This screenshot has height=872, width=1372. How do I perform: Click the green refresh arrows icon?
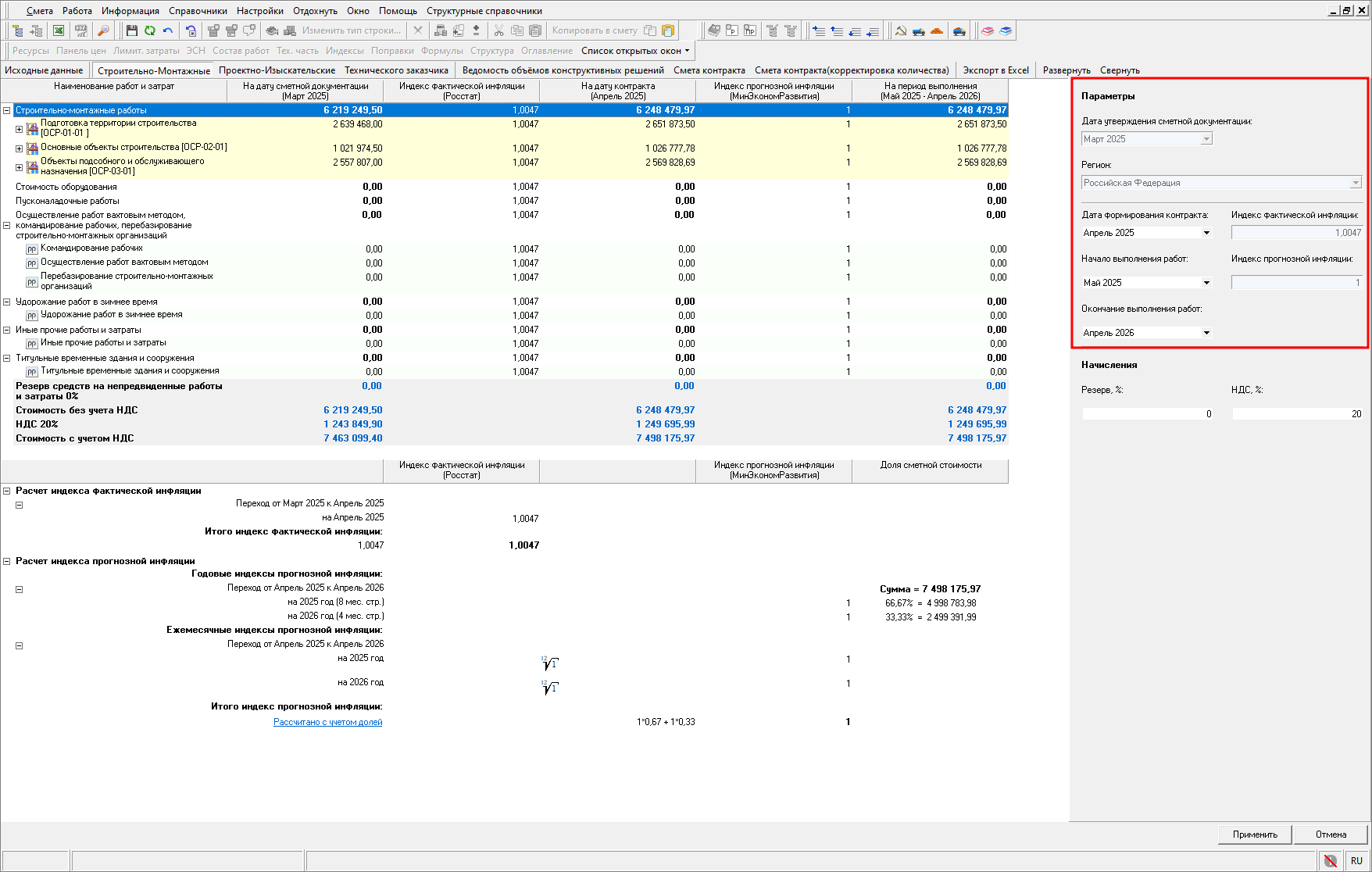click(149, 30)
